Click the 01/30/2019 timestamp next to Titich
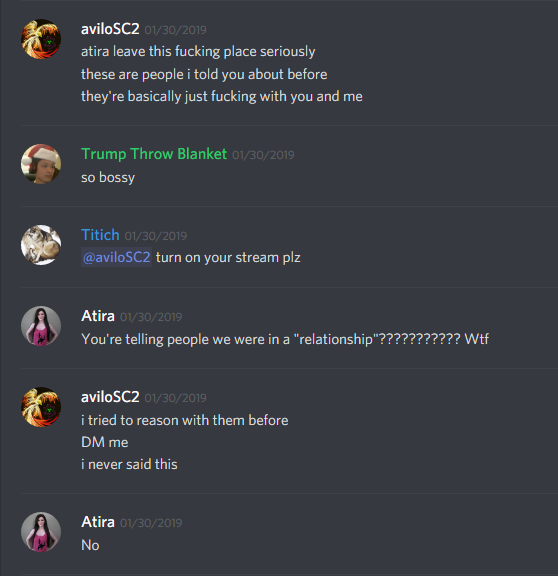 156,236
